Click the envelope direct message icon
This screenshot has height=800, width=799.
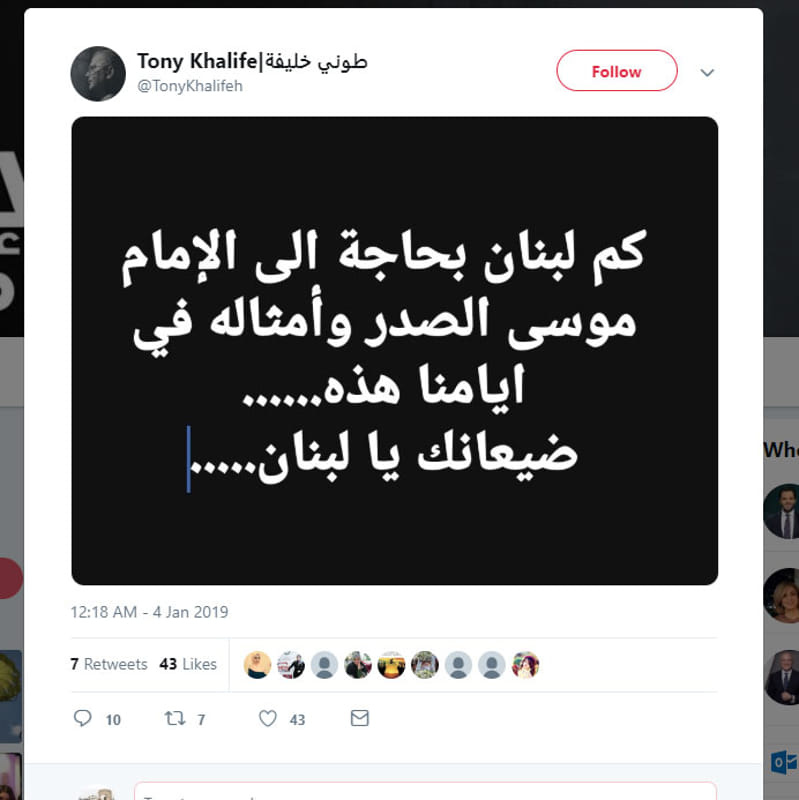click(360, 718)
